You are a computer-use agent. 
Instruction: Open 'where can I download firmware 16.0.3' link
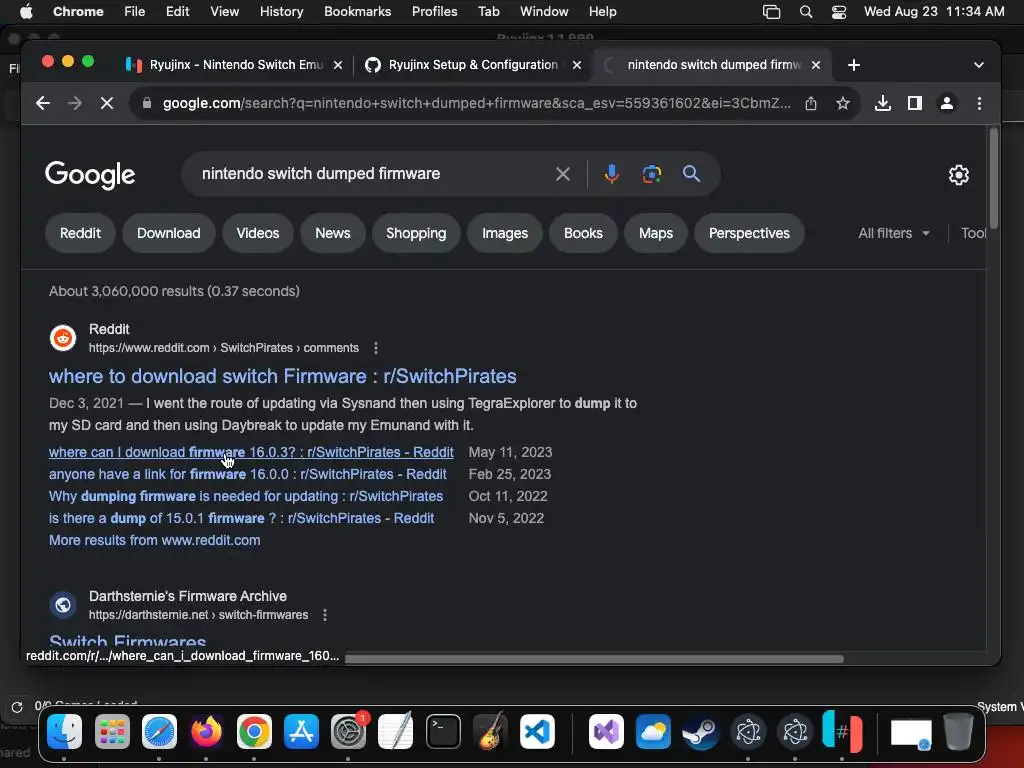click(x=251, y=452)
